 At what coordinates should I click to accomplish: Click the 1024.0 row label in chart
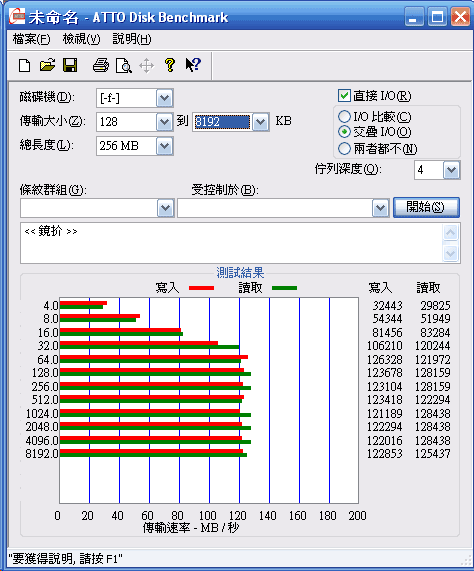(42, 414)
